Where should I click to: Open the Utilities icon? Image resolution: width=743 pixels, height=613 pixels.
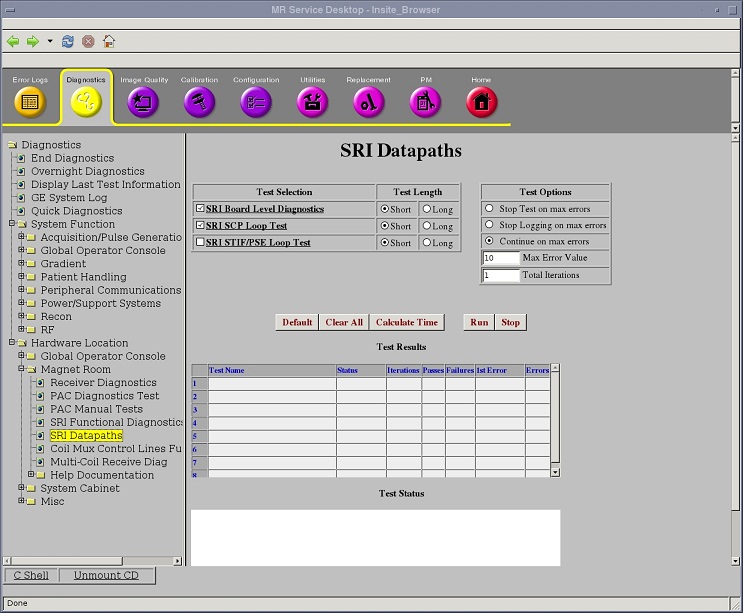click(313, 101)
